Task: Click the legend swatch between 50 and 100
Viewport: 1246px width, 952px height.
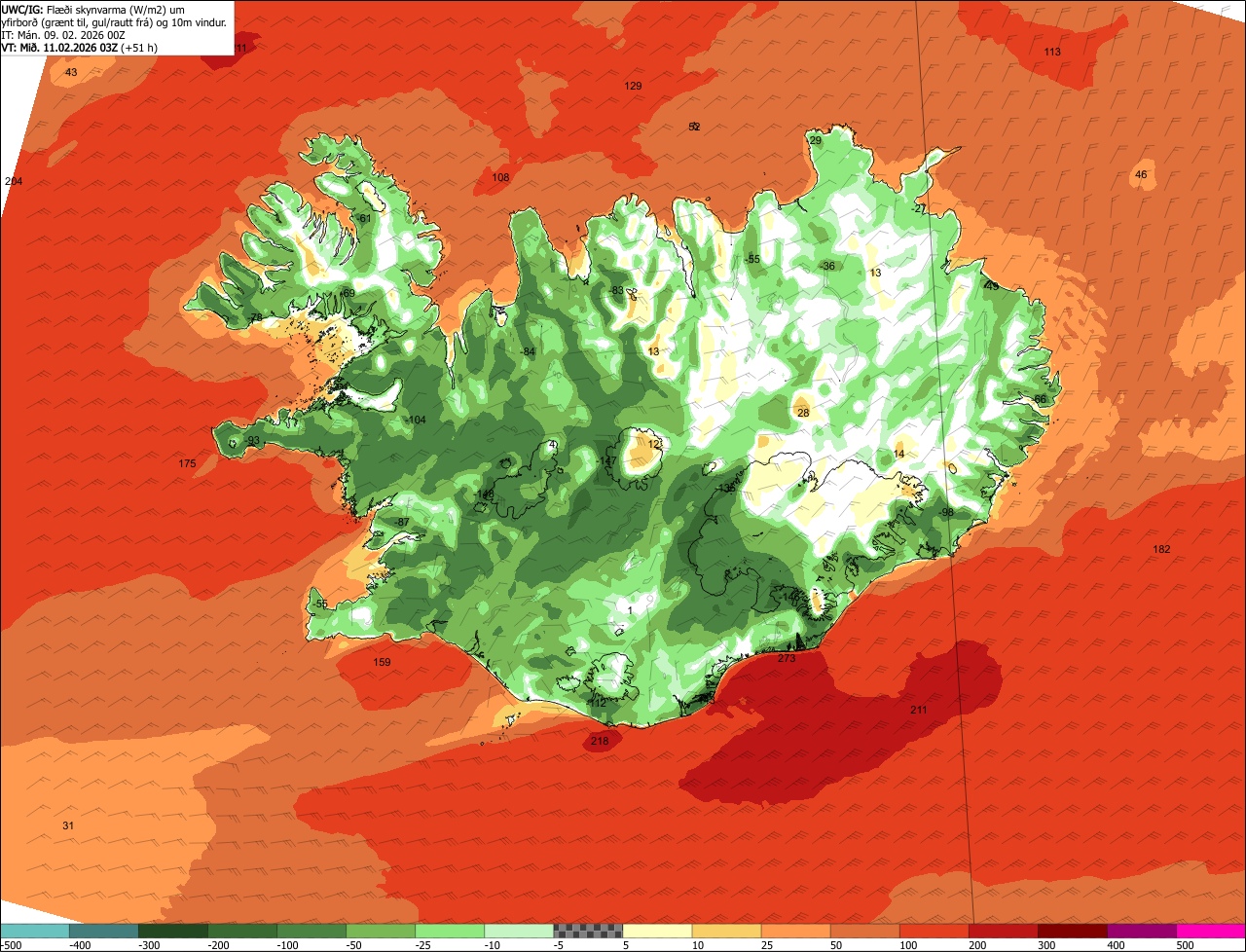Action: pyautogui.click(x=864, y=931)
